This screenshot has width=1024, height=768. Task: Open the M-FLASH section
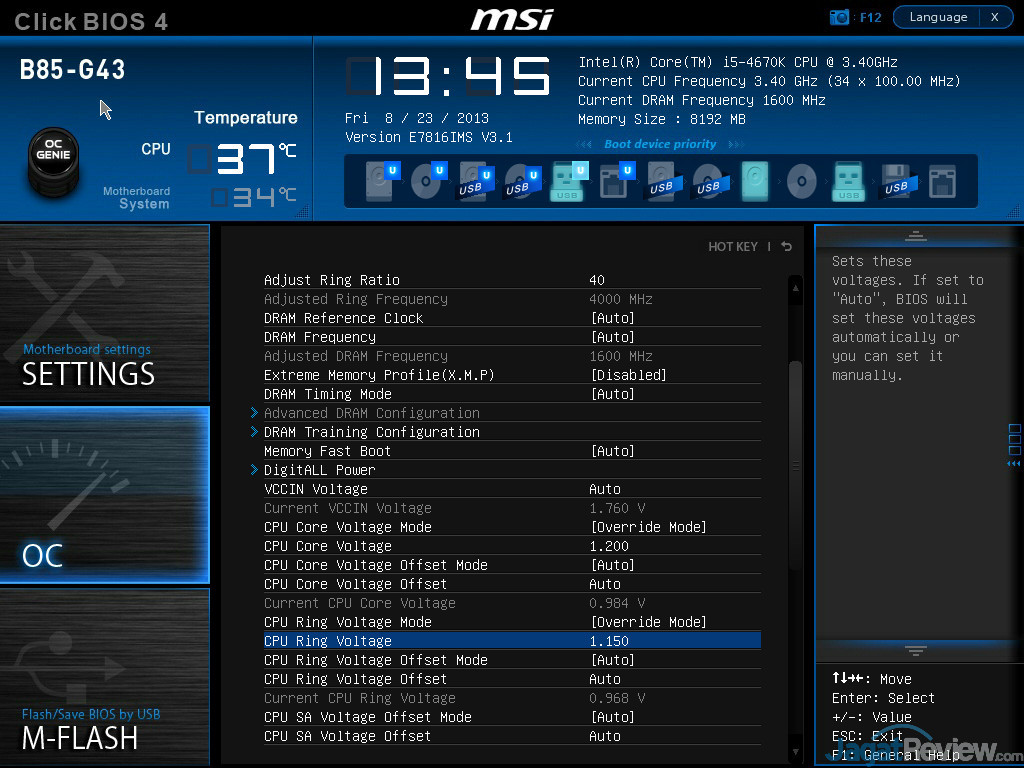[x=104, y=676]
